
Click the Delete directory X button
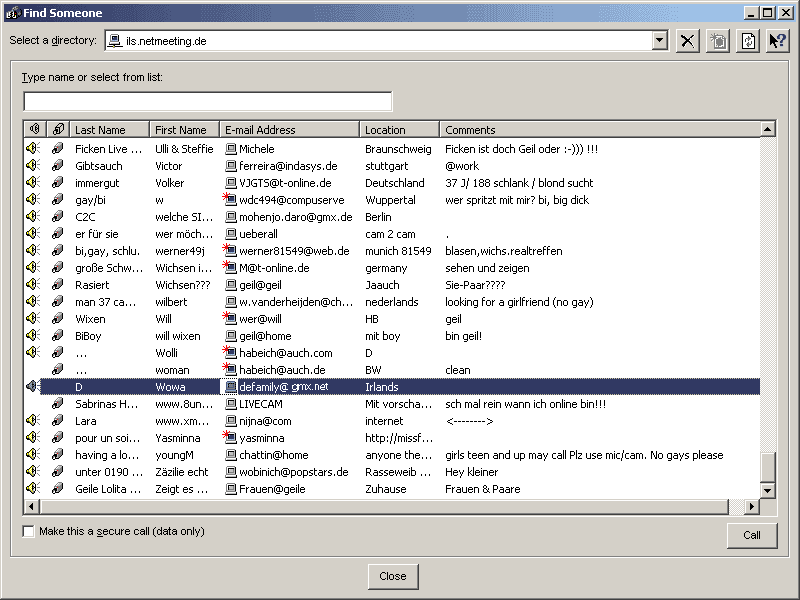687,41
